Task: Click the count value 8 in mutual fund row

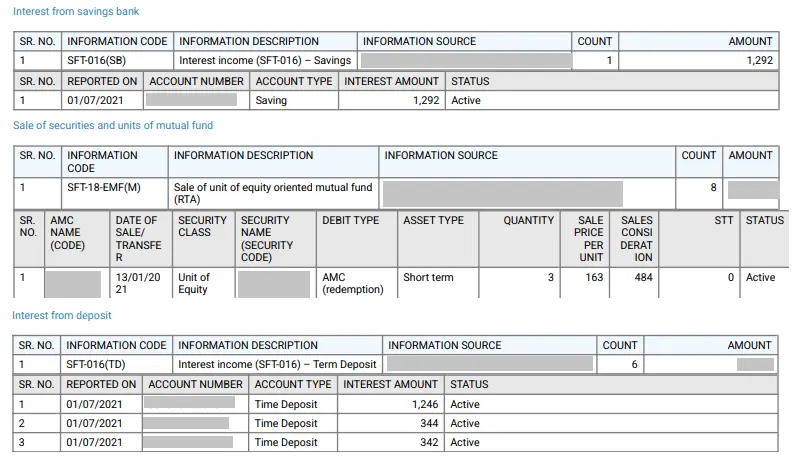Action: coord(713,187)
